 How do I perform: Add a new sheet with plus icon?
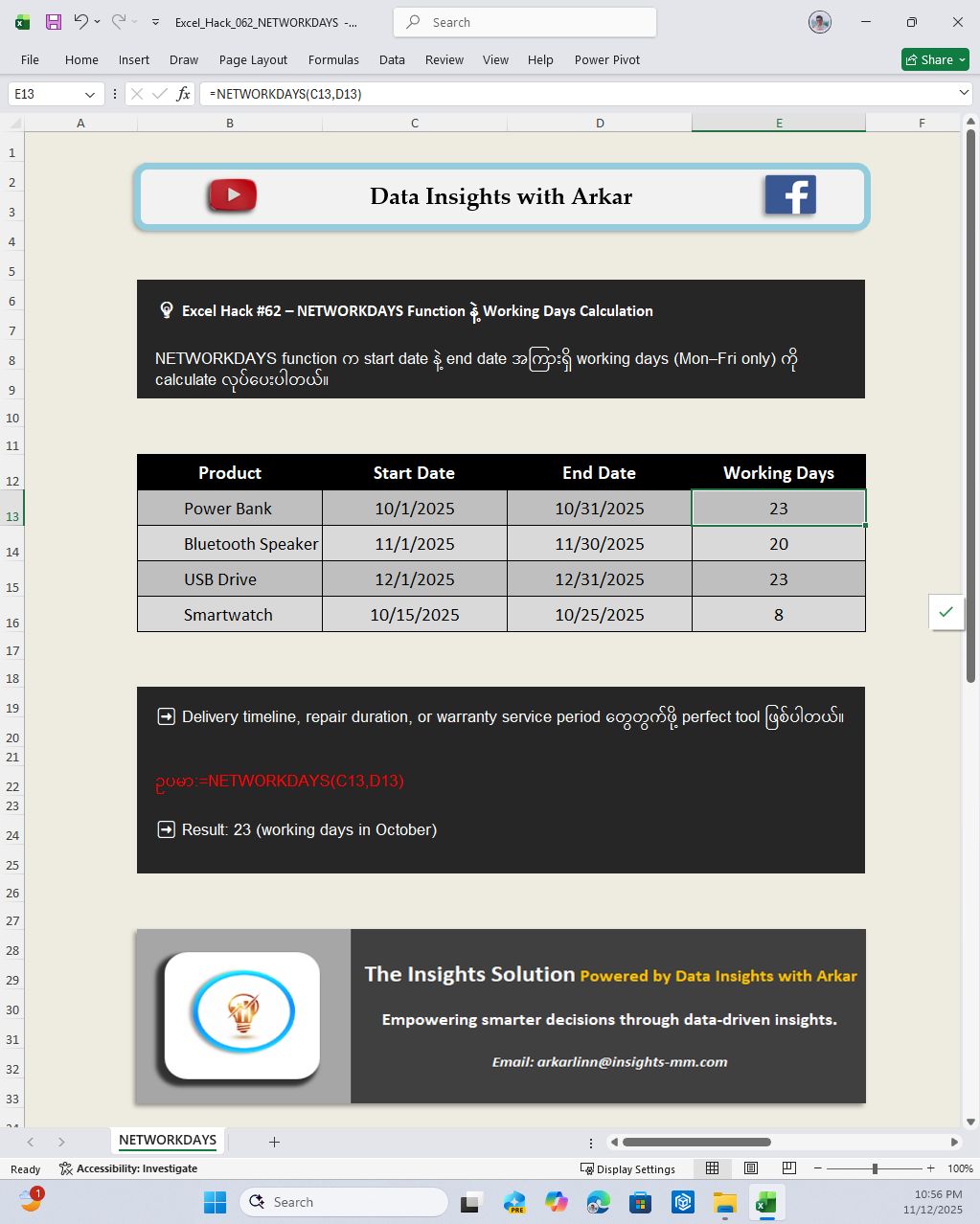(x=274, y=1142)
